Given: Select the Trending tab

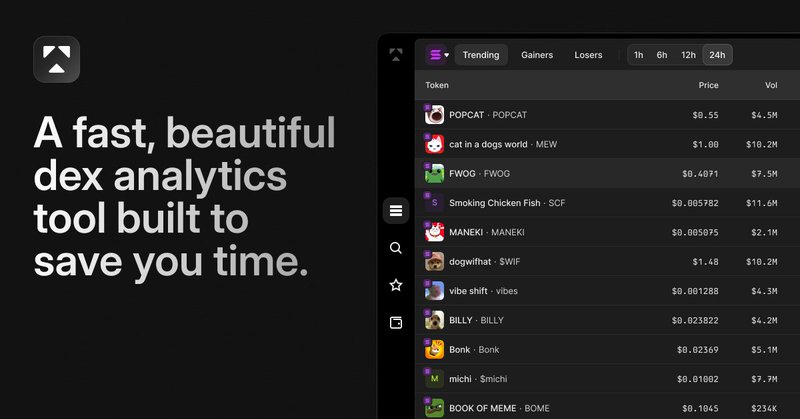Looking at the screenshot, I should (481, 55).
